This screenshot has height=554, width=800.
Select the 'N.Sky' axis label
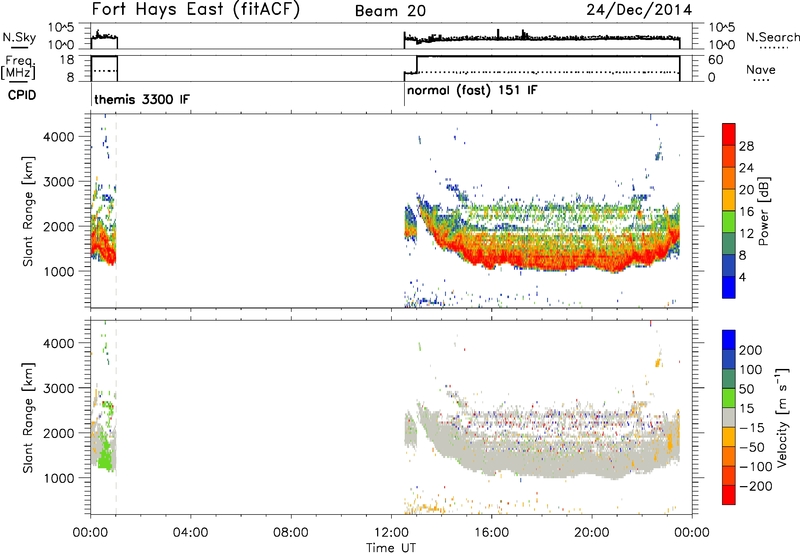tap(19, 37)
